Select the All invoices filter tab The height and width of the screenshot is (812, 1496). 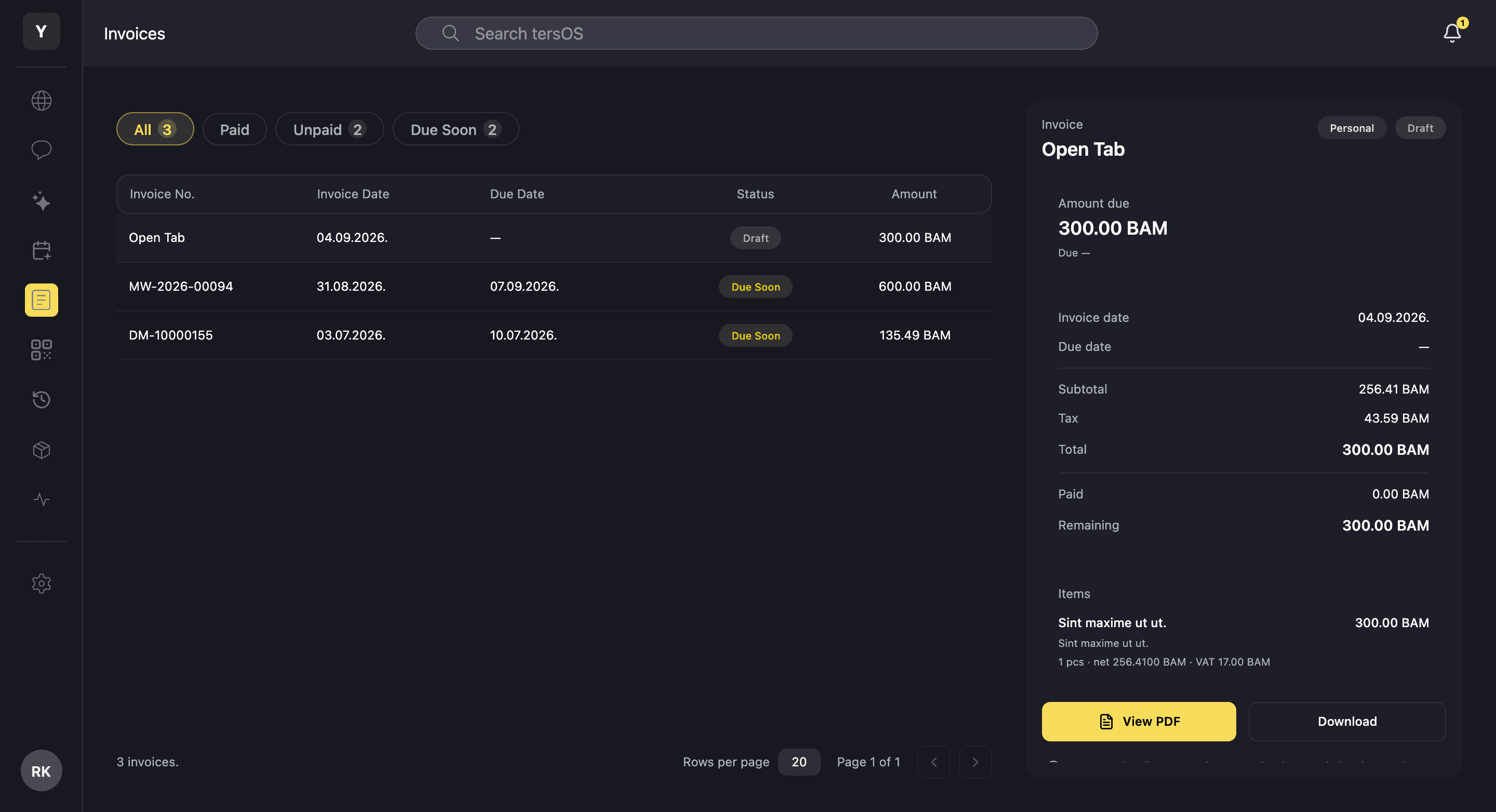[x=155, y=129]
